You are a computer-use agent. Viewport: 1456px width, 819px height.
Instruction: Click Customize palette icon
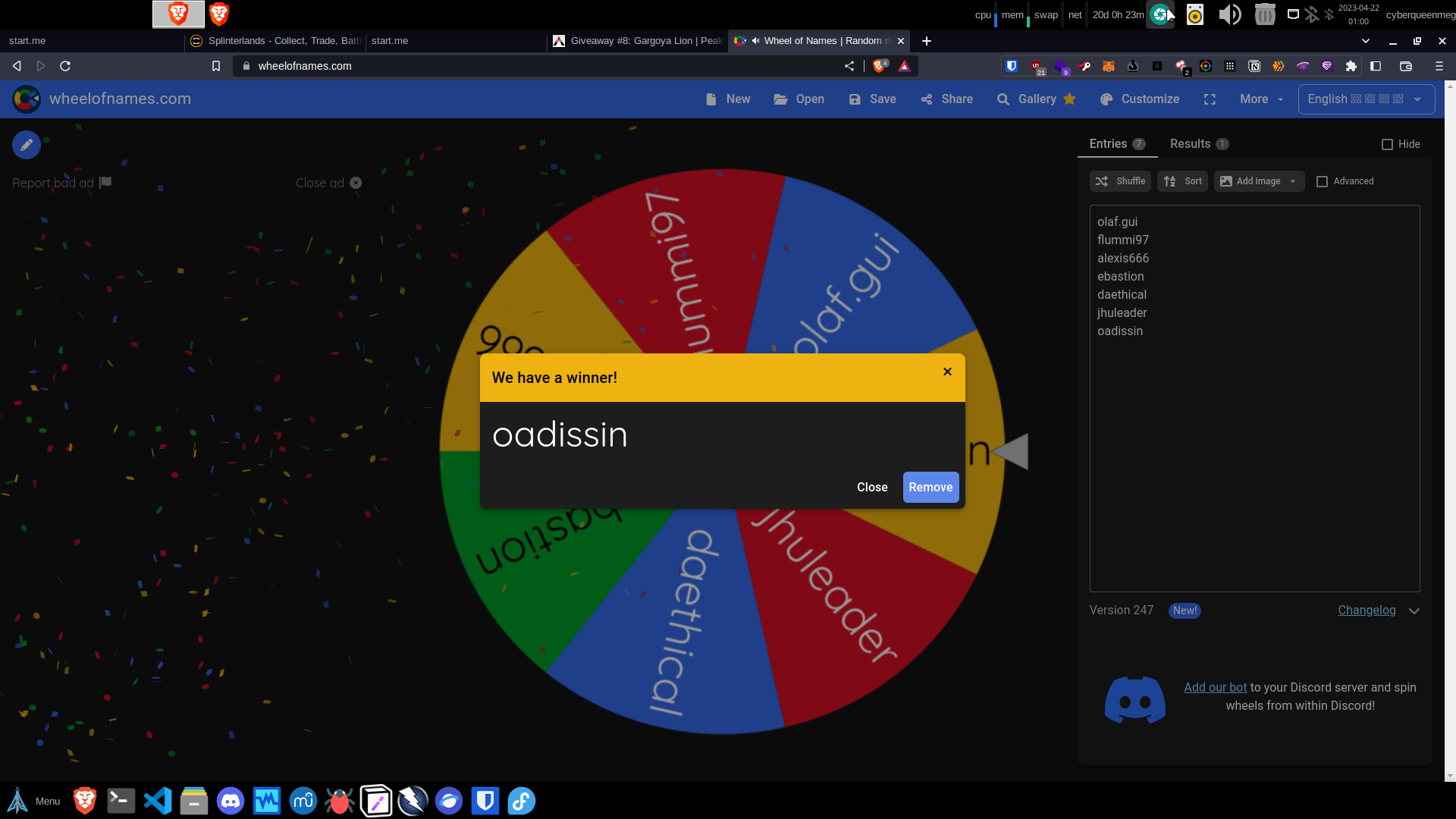[x=1106, y=99]
